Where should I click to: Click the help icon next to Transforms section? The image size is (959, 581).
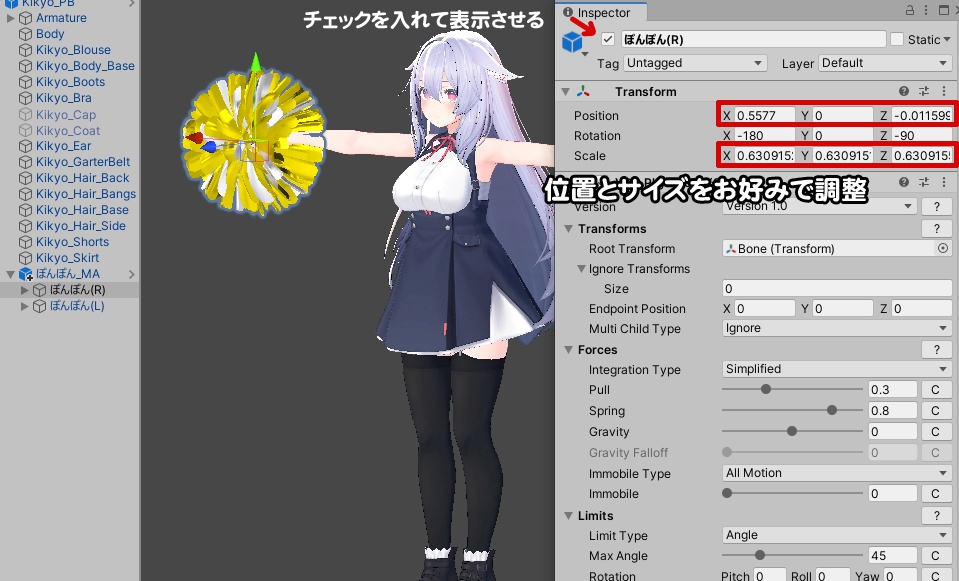pos(936,228)
